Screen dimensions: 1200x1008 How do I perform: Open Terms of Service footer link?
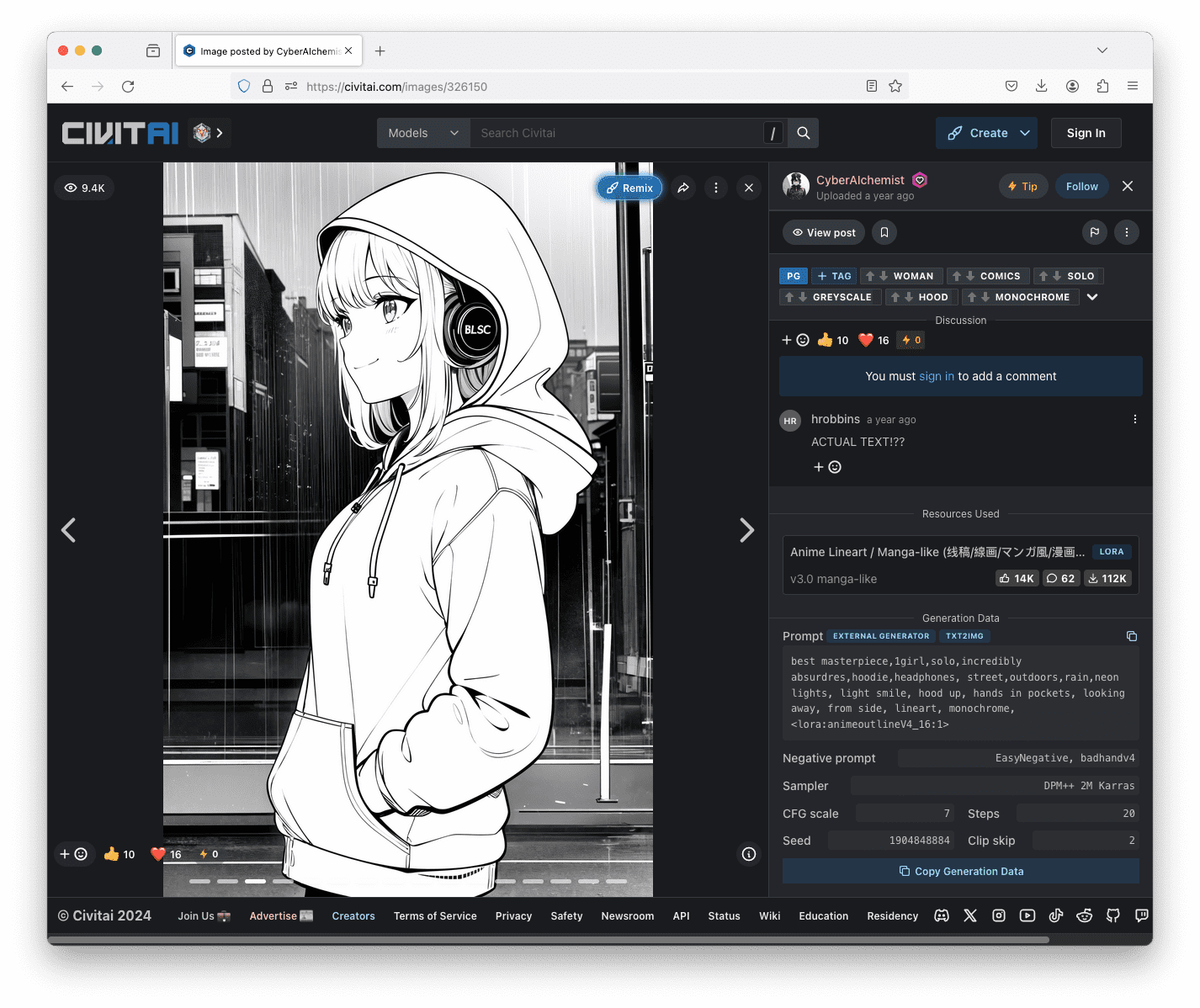[435, 915]
